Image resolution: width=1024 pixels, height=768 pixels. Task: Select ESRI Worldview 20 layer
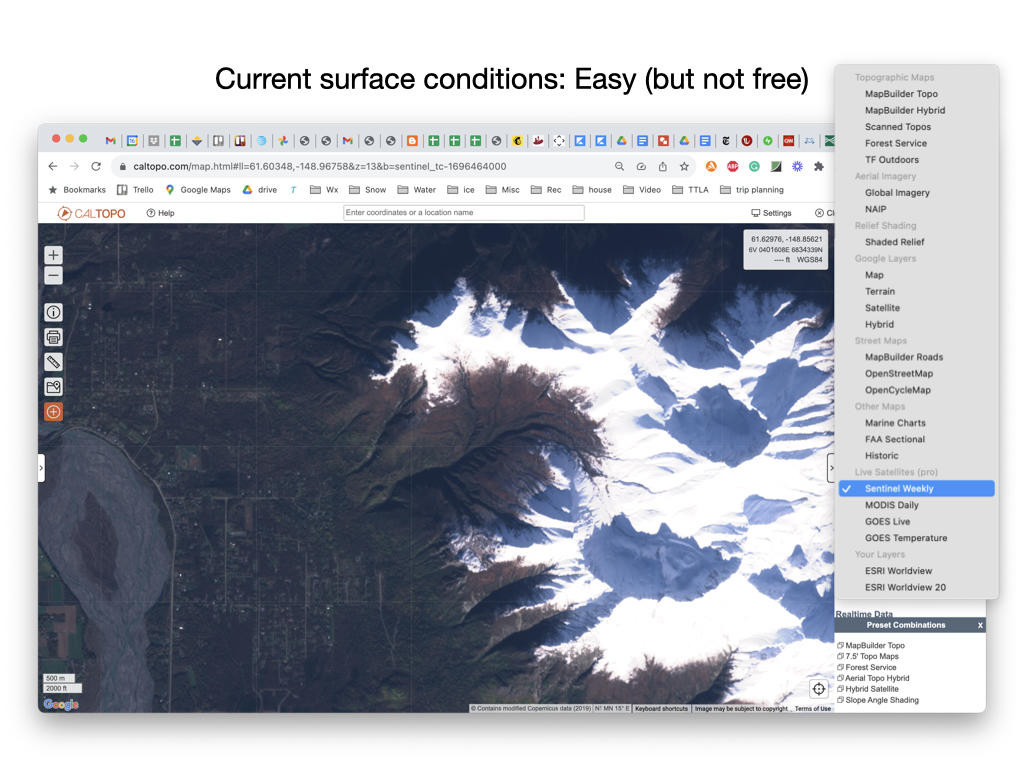905,587
